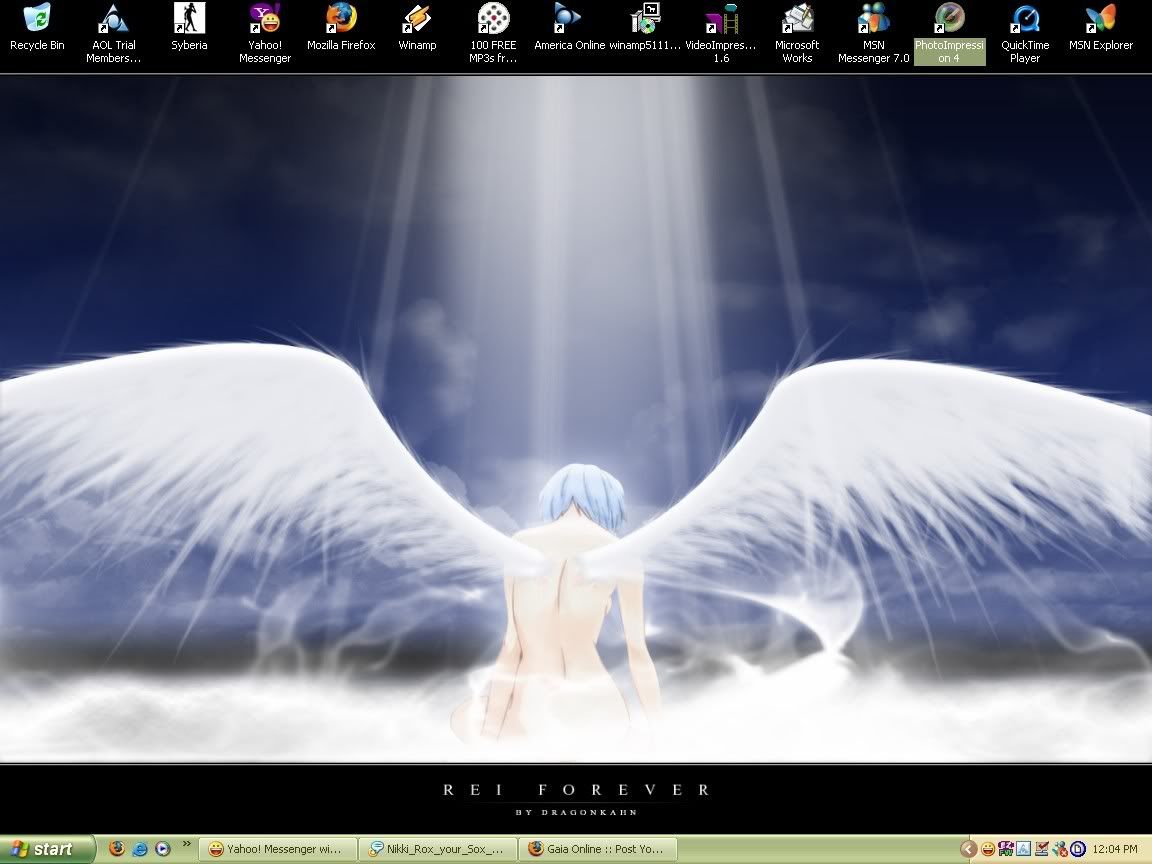Click the Yahoo! Messenger desktop shortcut
1152x864 pixels.
(264, 34)
